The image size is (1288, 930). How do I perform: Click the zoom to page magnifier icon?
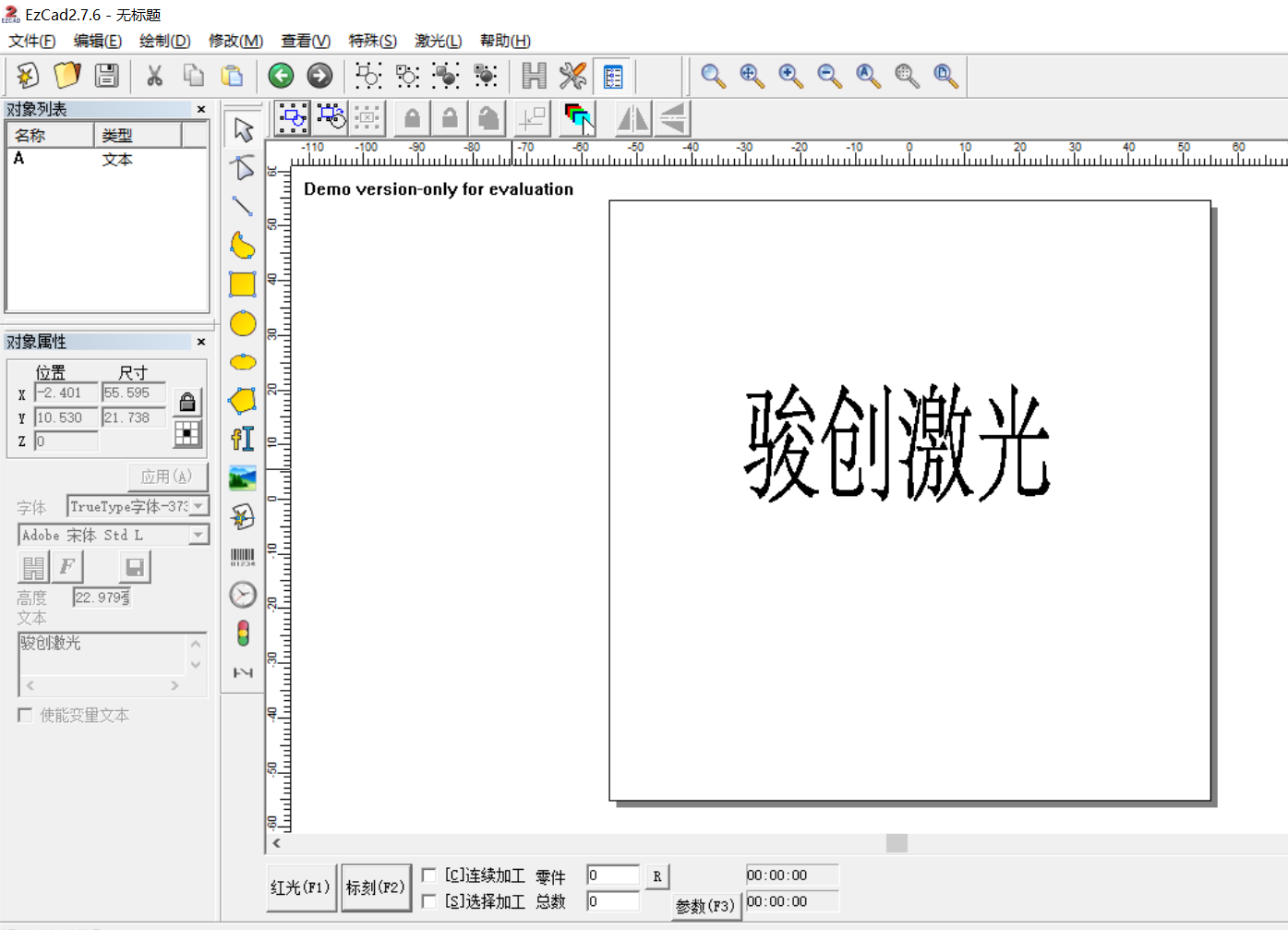point(945,75)
